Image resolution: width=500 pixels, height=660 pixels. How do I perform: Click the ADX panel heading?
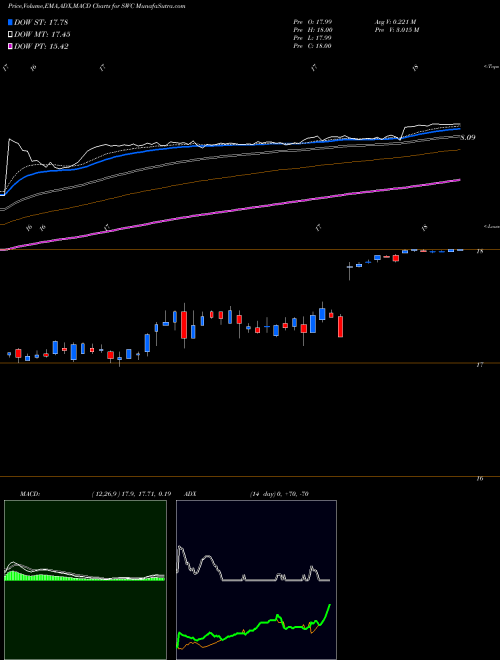pyautogui.click(x=190, y=494)
